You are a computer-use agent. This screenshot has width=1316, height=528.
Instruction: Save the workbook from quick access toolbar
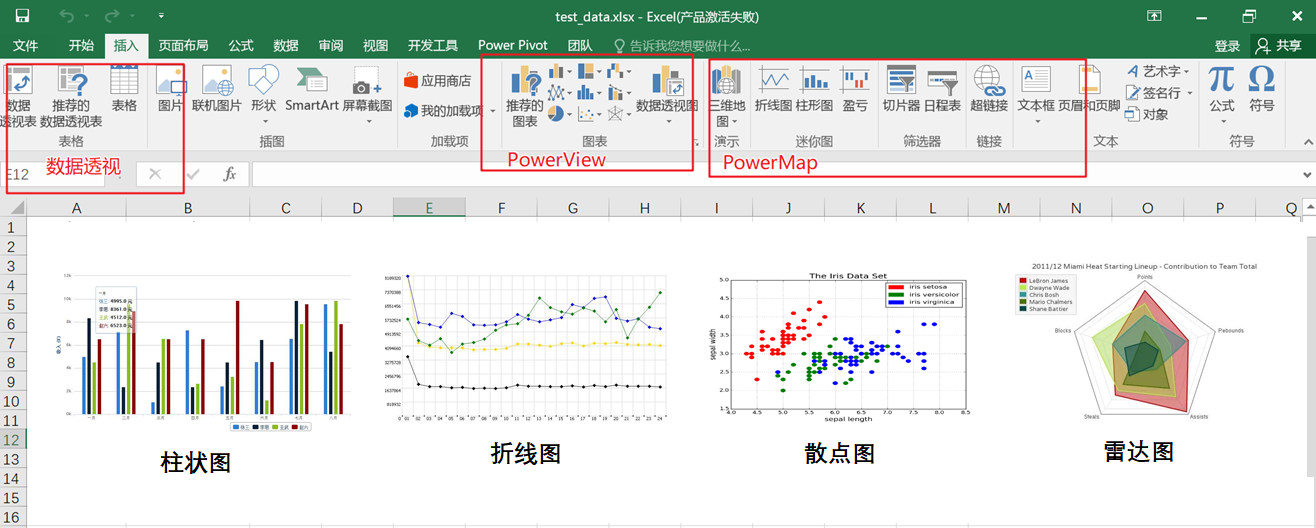coord(22,16)
